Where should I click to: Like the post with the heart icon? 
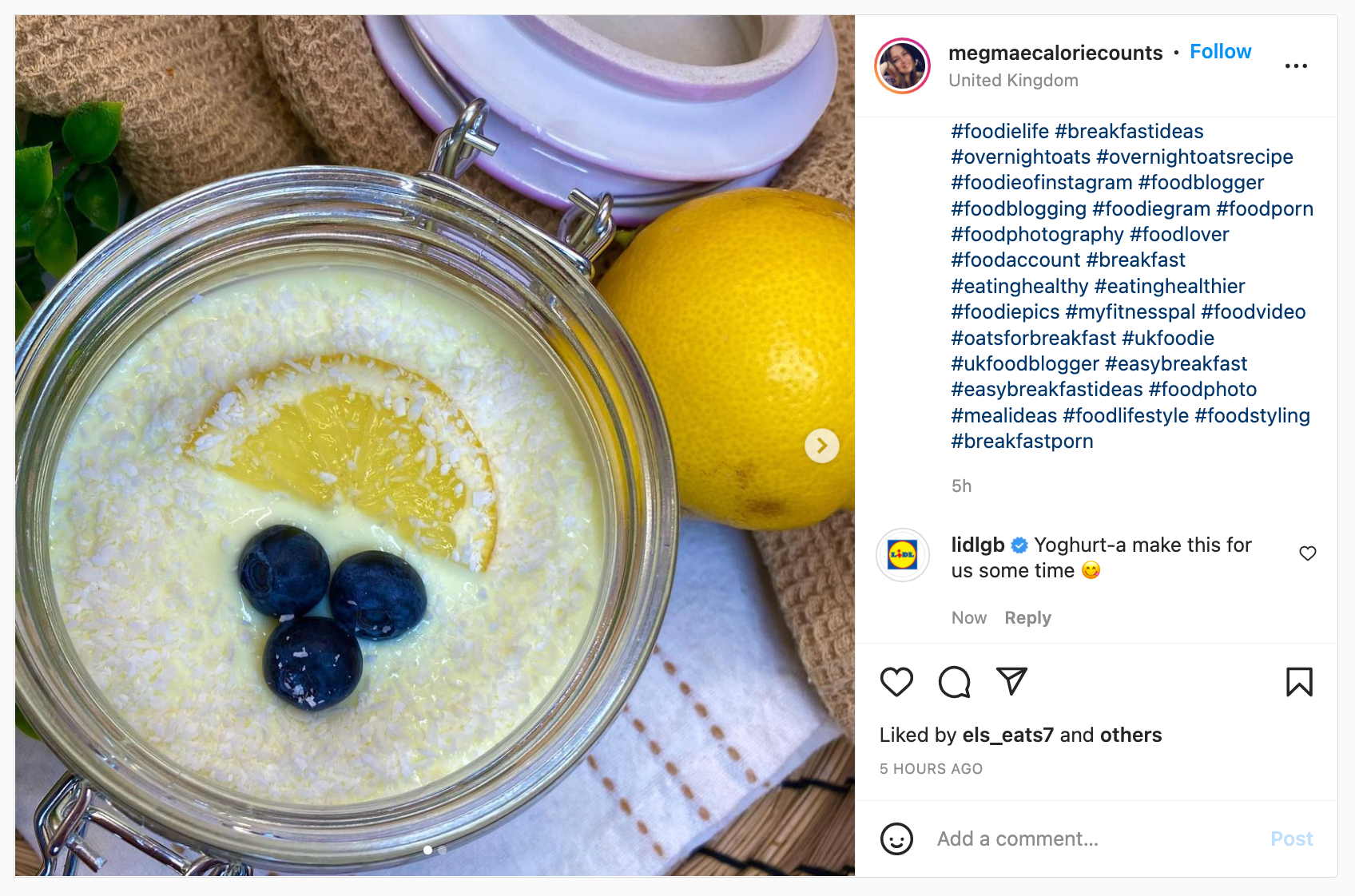click(896, 682)
